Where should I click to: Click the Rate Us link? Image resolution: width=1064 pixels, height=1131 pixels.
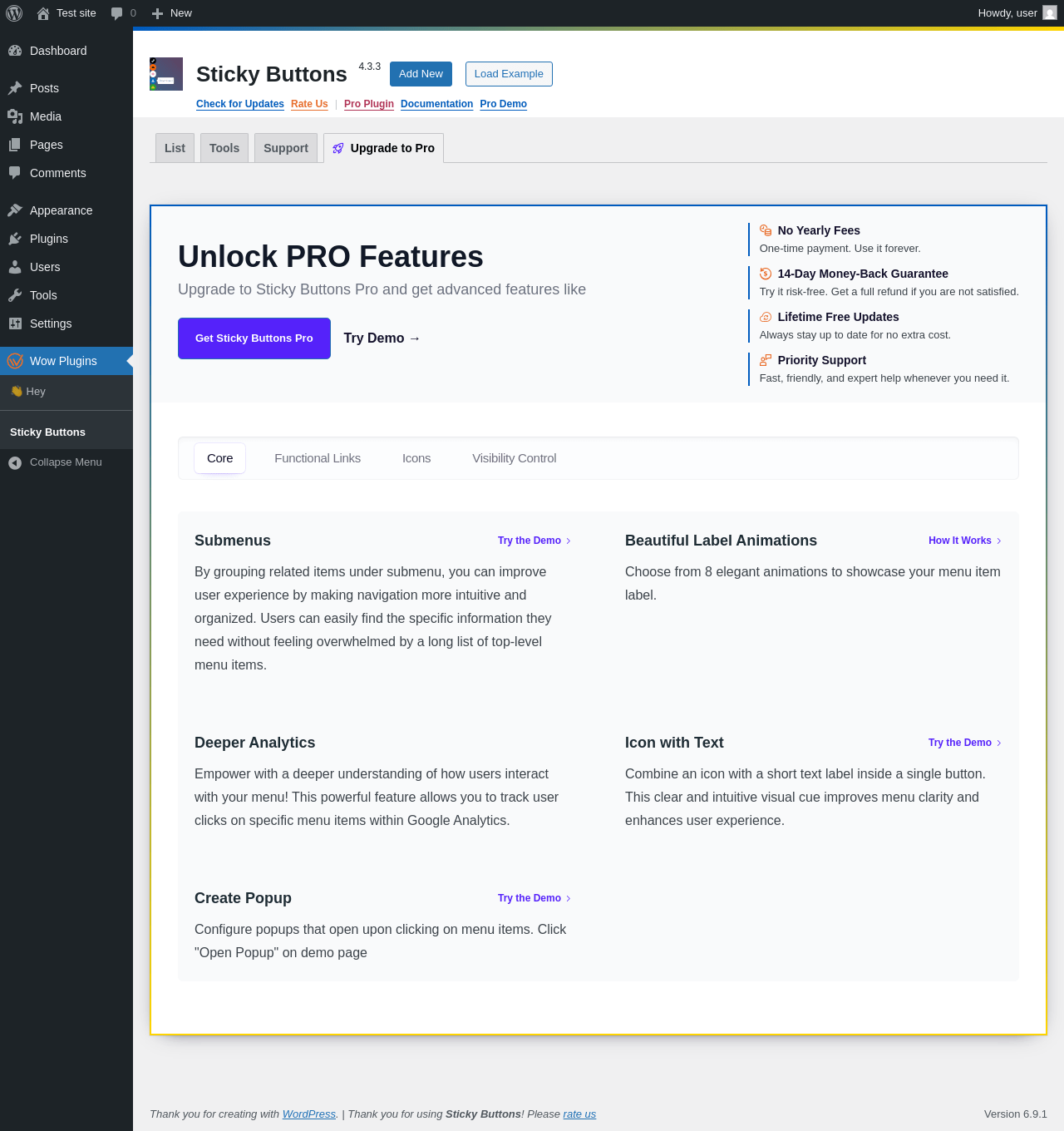pos(309,104)
